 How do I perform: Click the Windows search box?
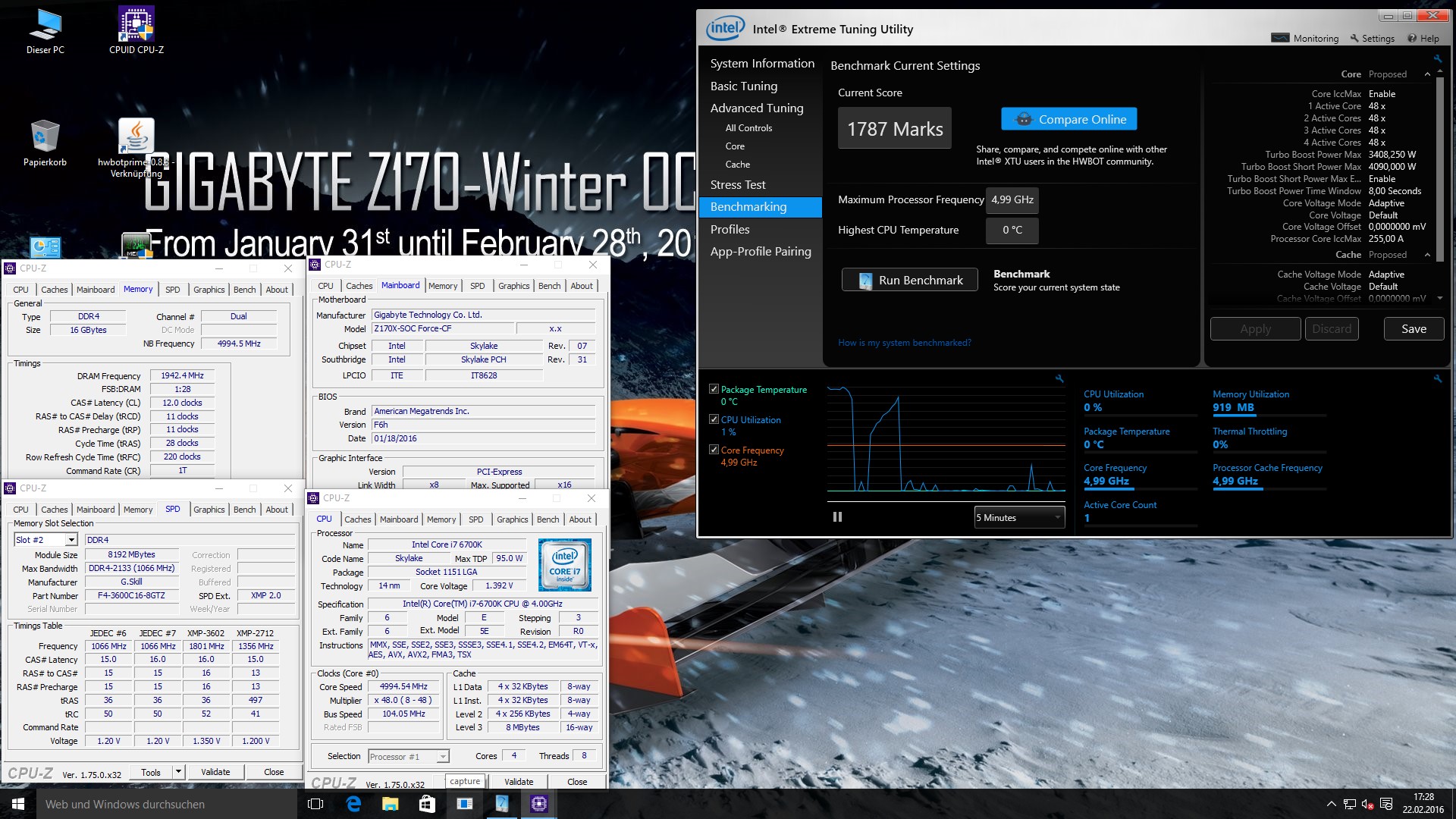[166, 804]
